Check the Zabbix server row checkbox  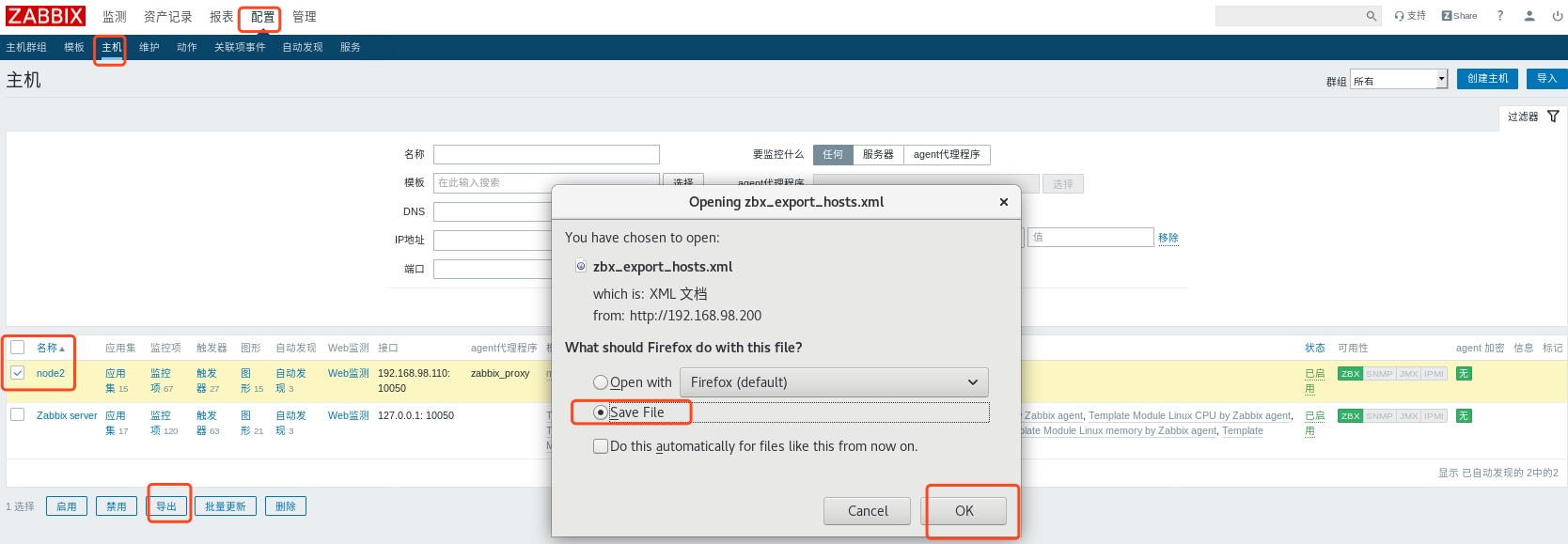pos(18,414)
